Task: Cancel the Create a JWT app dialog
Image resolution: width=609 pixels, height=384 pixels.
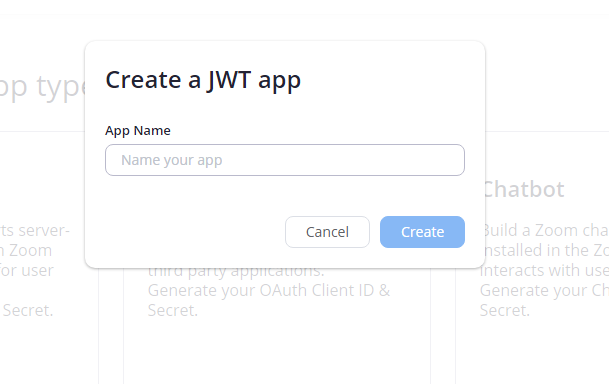Action: 327,232
